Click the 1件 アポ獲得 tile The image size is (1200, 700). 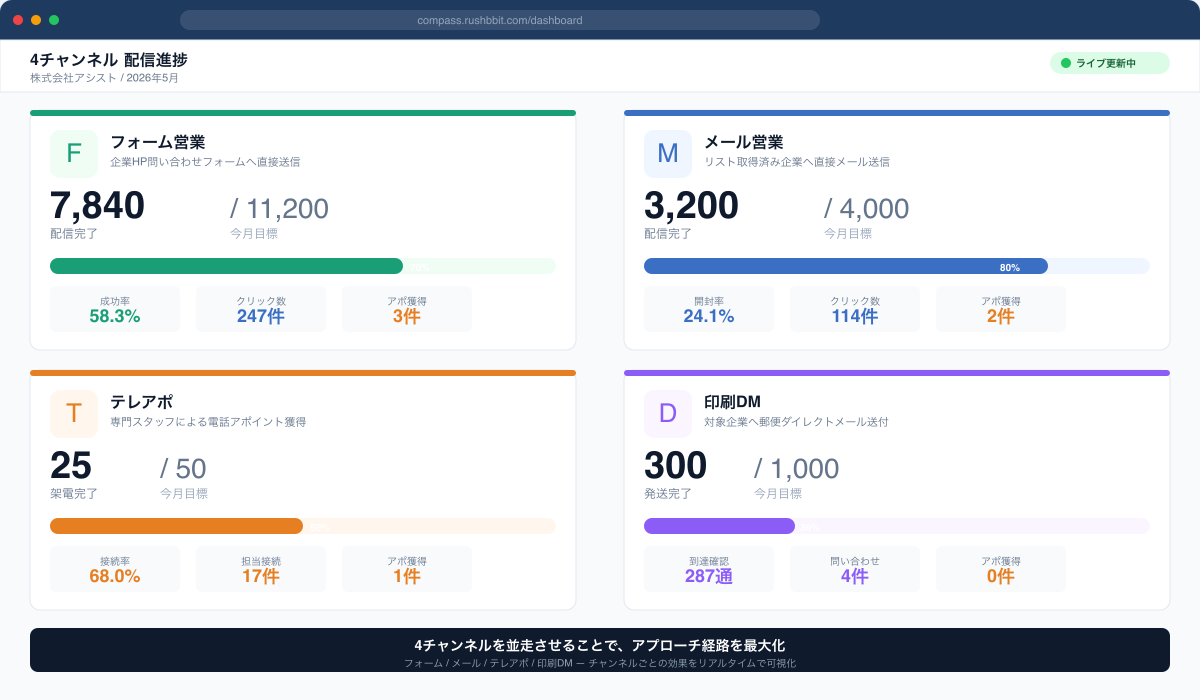(x=407, y=569)
